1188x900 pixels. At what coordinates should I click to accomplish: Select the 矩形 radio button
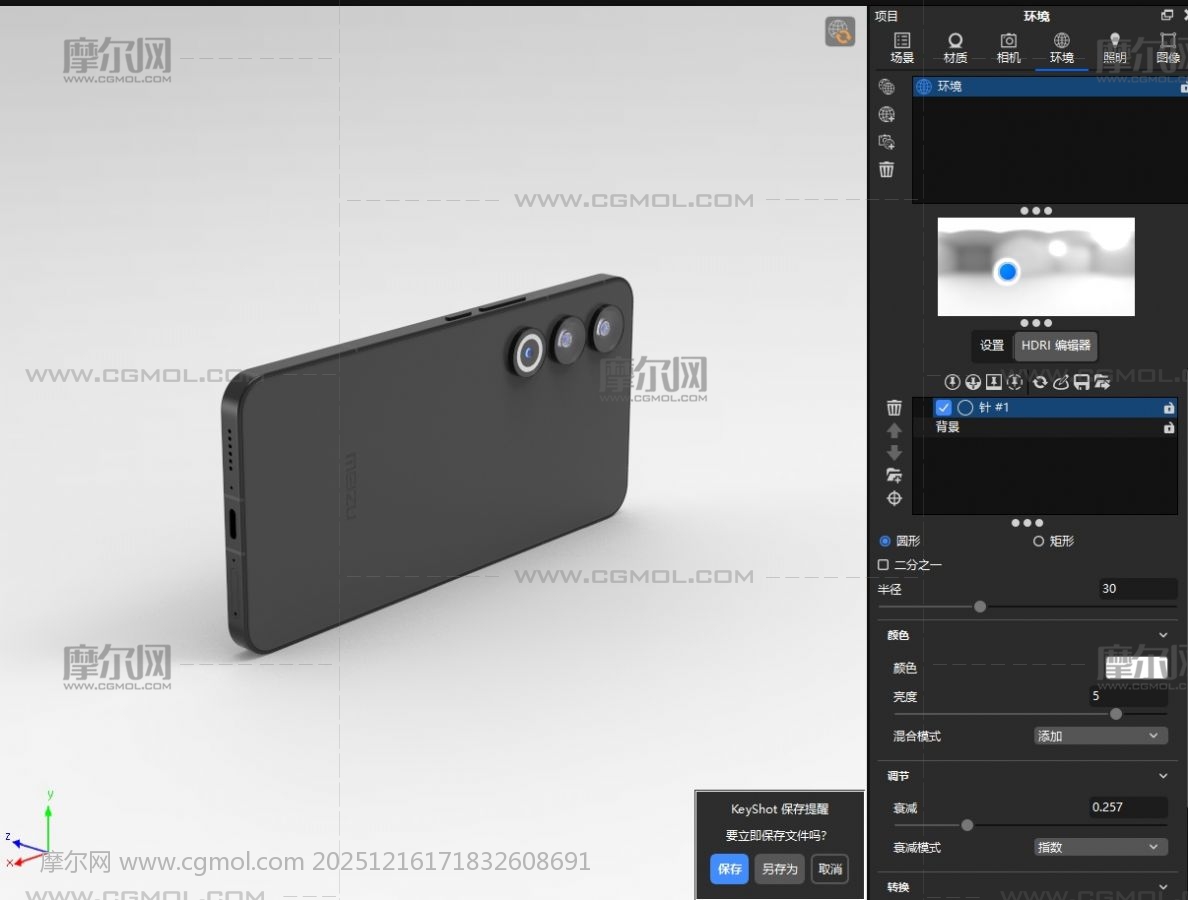pyautogui.click(x=1038, y=541)
